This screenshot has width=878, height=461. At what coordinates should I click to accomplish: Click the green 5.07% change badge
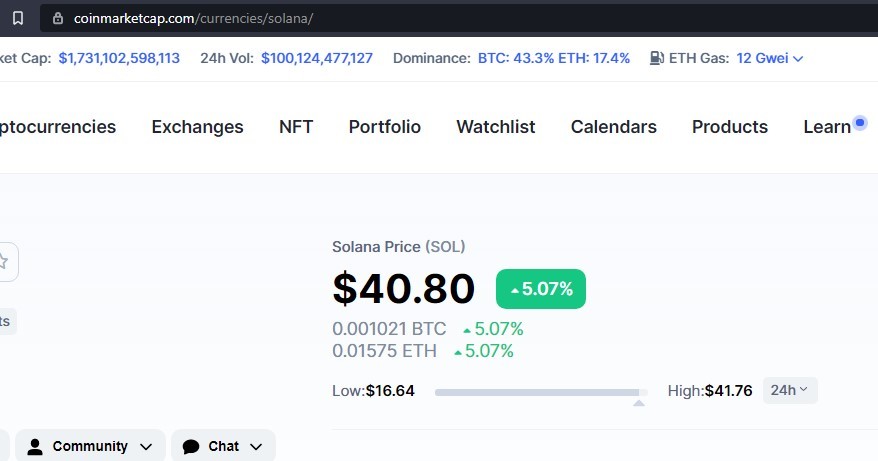coord(541,289)
